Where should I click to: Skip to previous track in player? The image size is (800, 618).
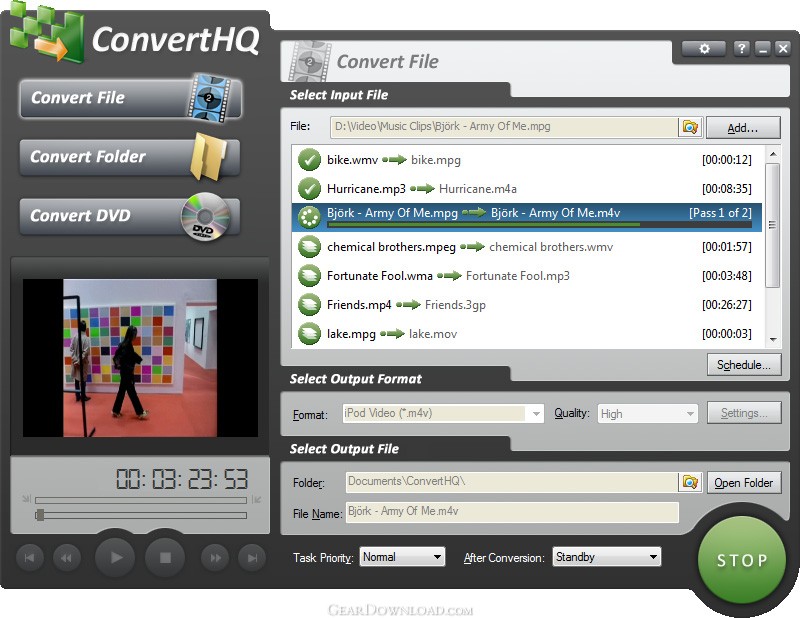pyautogui.click(x=30, y=558)
